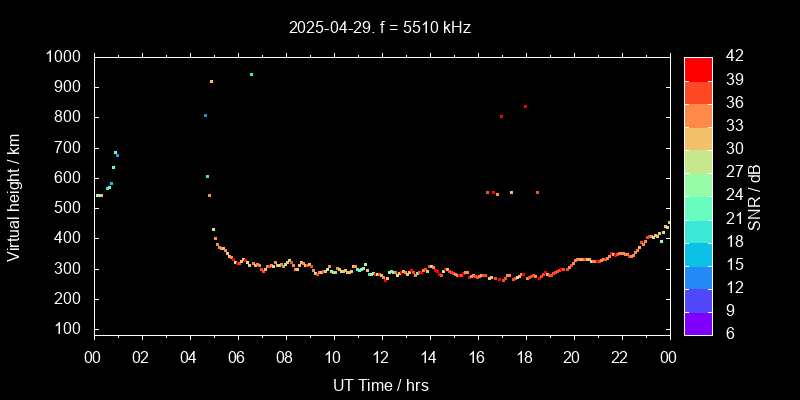Viewport: 800px width, 400px height.
Task: Click the 12 hour tick on time axis
Action: tap(381, 356)
